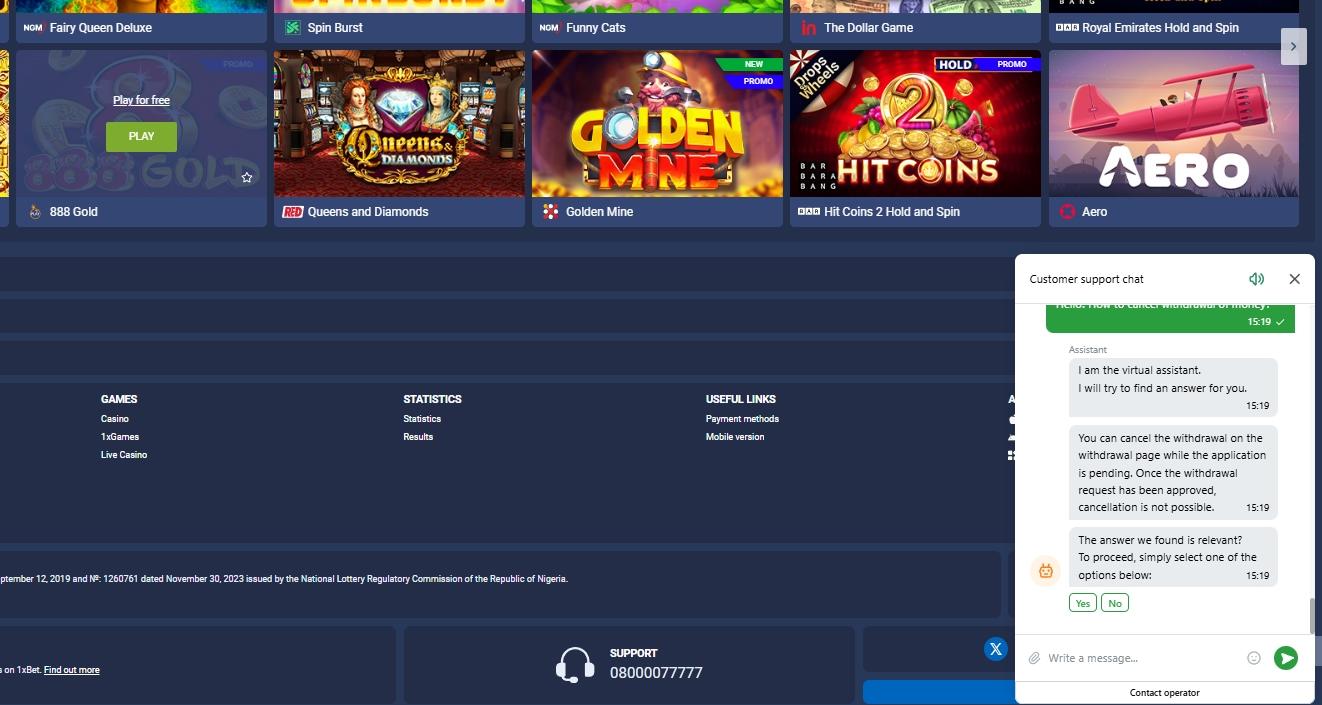The width and height of the screenshot is (1322, 705).
Task: Click the Hit Coins 2 provider icon
Action: [808, 212]
